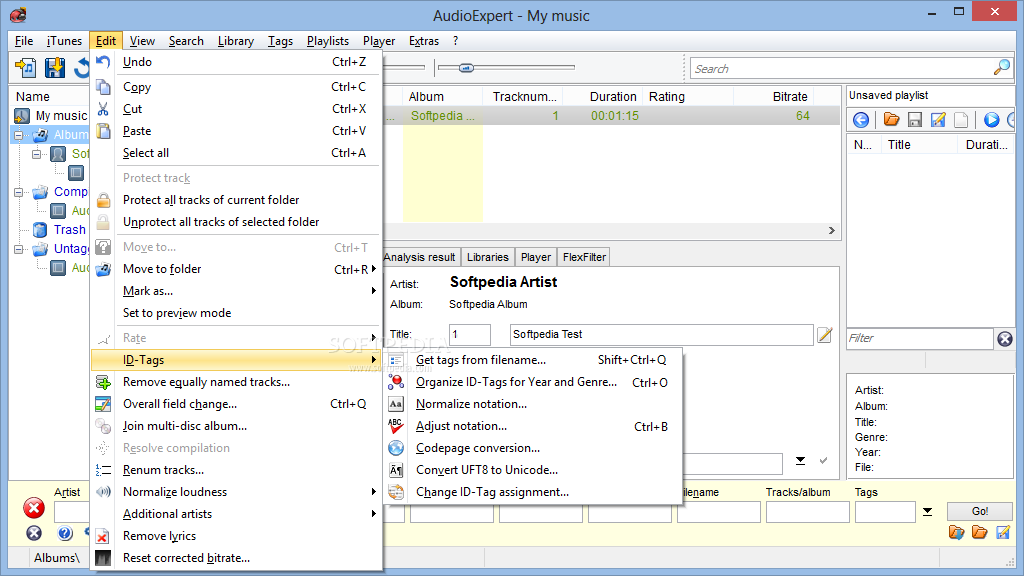Click the track list horizontal scroll right arrow
This screenshot has width=1024, height=576.
831,231
